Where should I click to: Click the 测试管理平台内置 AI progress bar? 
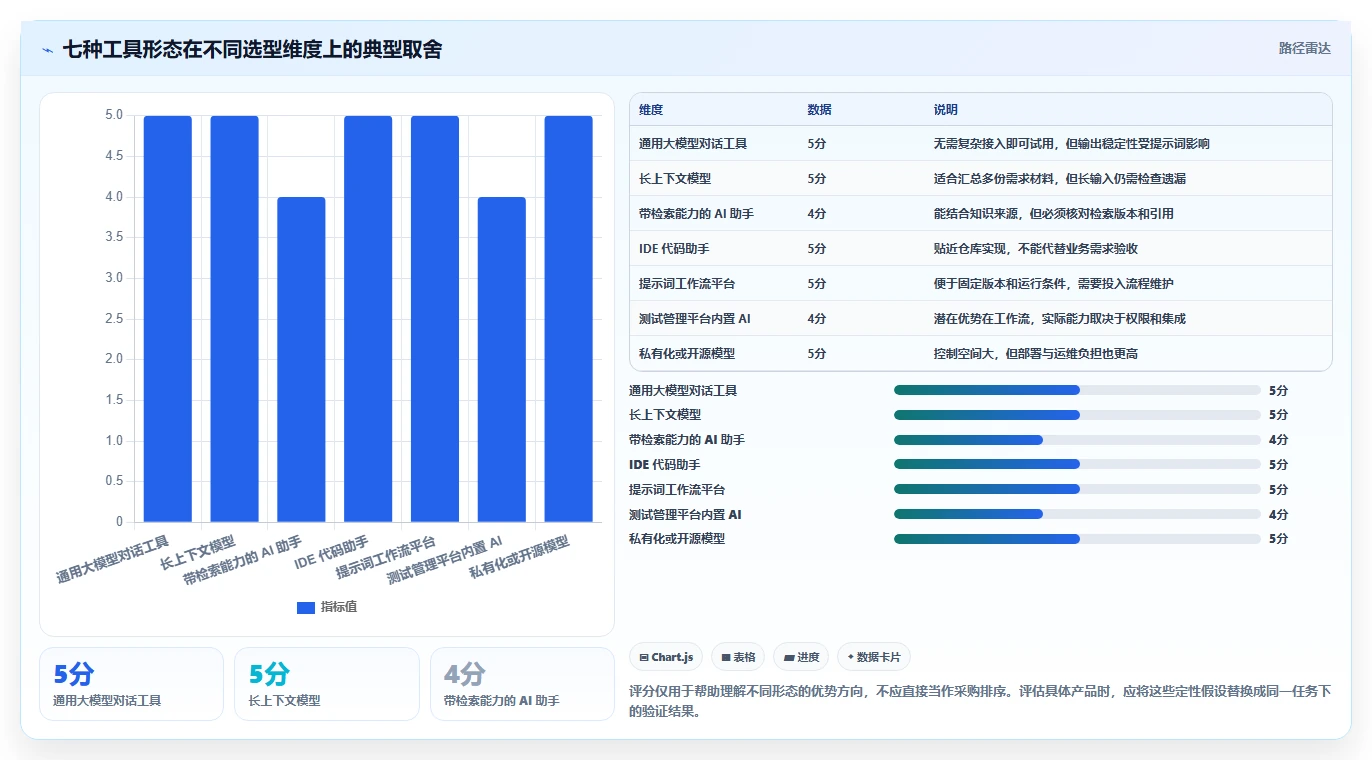click(x=1077, y=514)
